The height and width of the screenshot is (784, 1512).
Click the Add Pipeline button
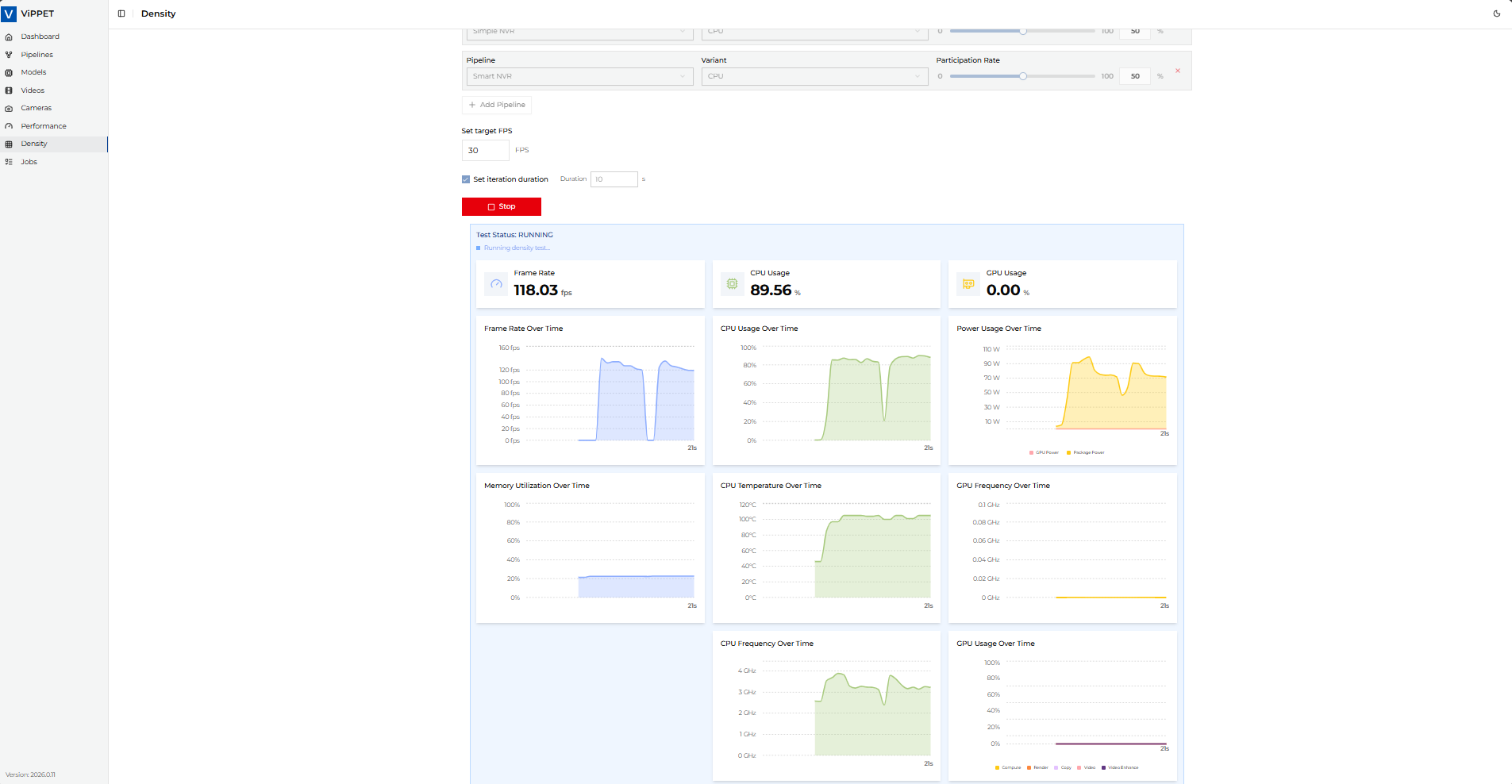[497, 105]
